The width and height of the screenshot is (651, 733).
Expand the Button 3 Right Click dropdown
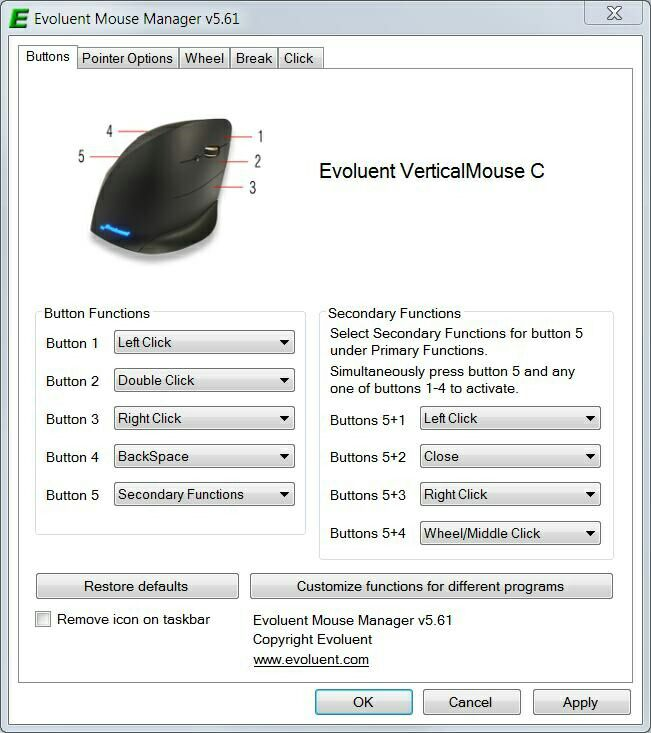(204, 418)
